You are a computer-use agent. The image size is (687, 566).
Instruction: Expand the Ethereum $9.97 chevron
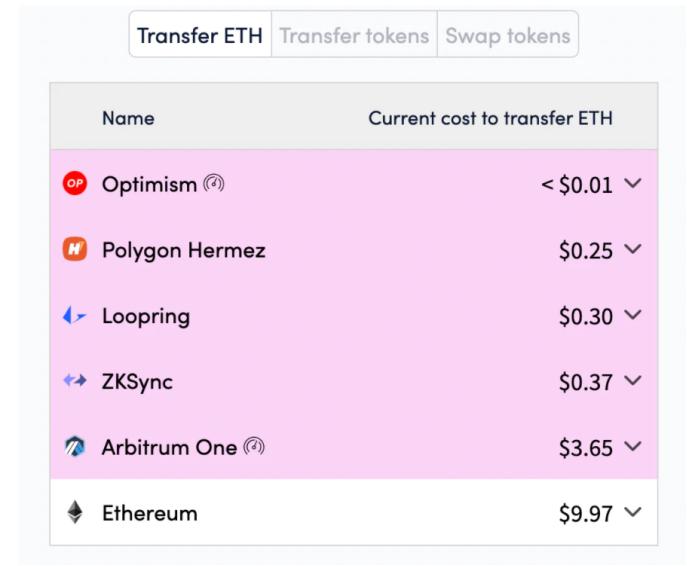[631, 513]
